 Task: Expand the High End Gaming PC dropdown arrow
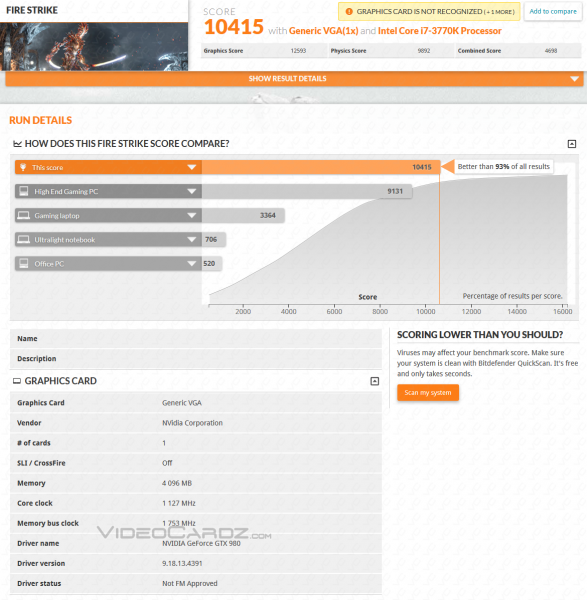pos(192,191)
